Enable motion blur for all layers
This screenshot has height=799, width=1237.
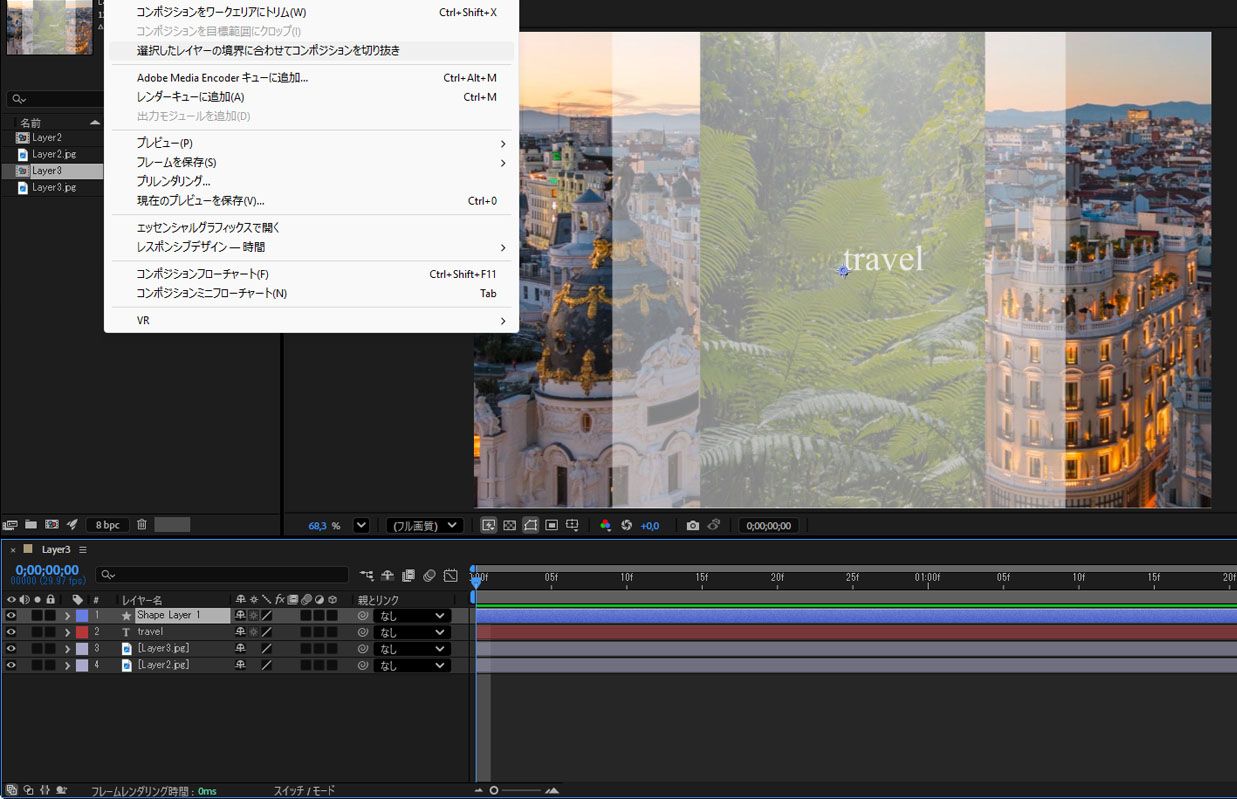point(429,576)
